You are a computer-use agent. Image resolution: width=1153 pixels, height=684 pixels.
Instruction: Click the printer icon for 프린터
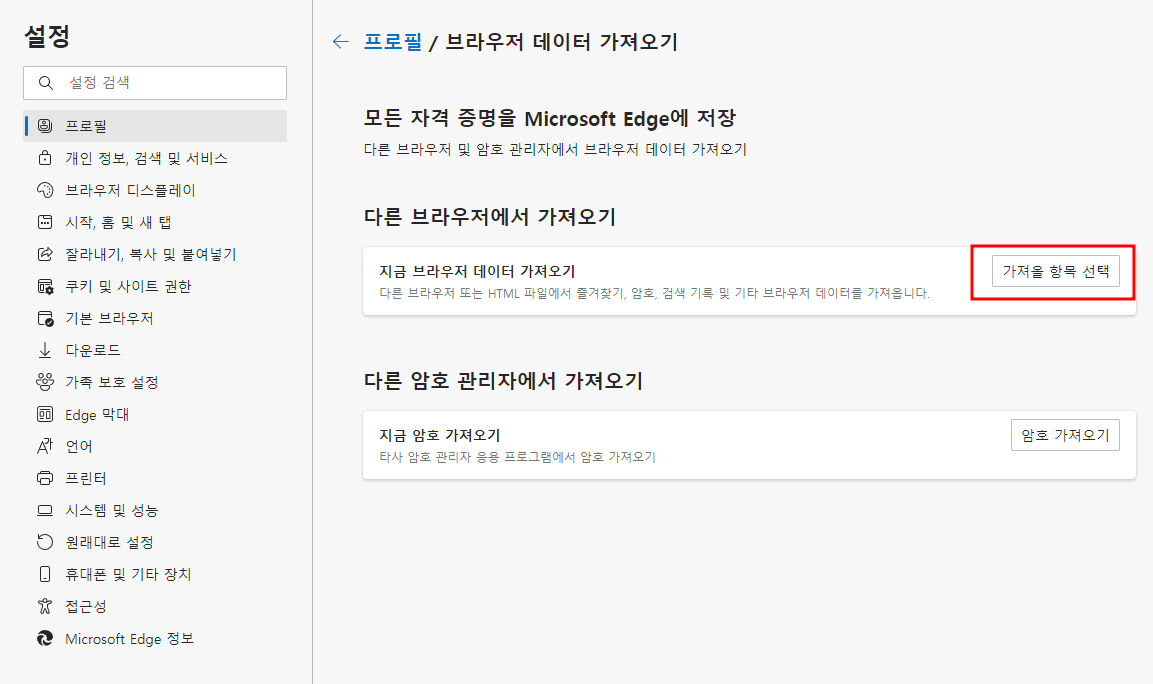45,478
